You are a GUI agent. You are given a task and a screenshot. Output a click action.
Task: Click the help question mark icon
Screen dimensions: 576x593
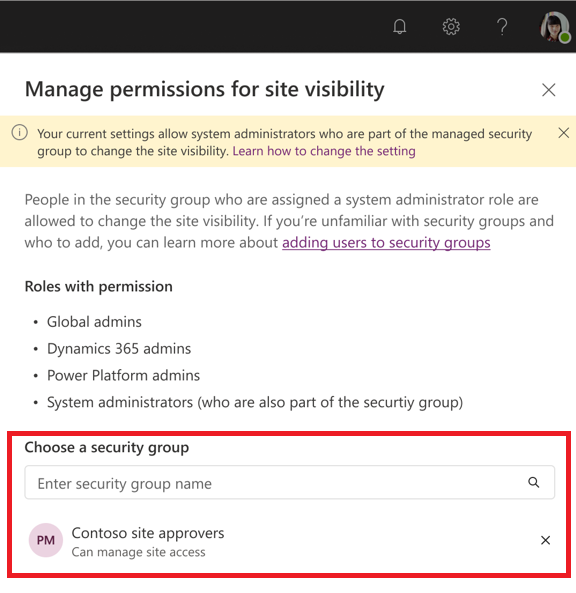click(502, 27)
